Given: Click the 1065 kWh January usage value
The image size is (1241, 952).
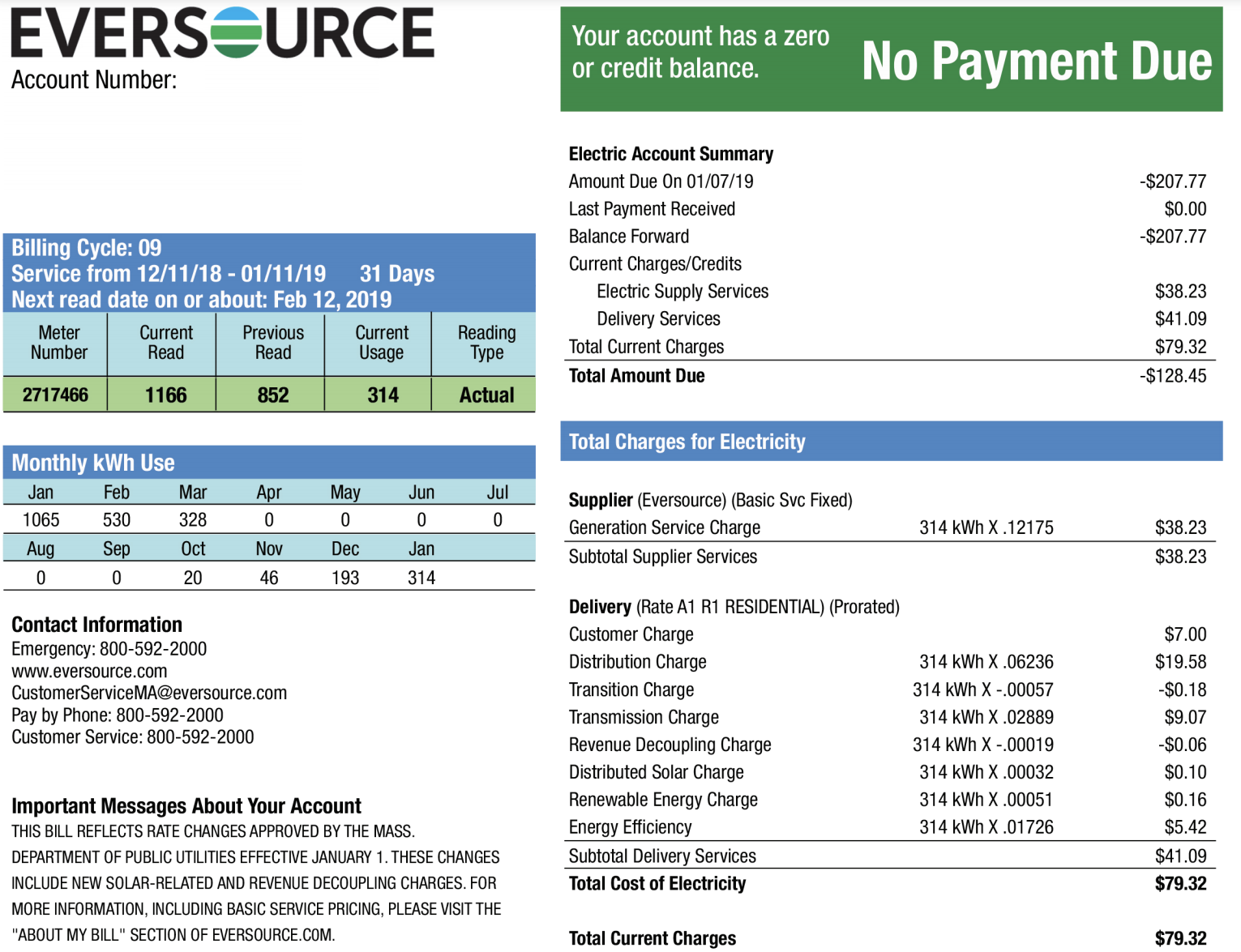Looking at the screenshot, I should (x=41, y=520).
